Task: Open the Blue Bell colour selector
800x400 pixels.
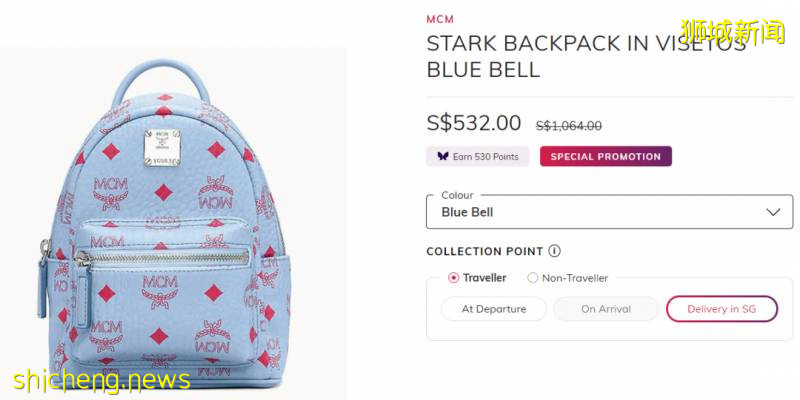Action: pos(609,212)
